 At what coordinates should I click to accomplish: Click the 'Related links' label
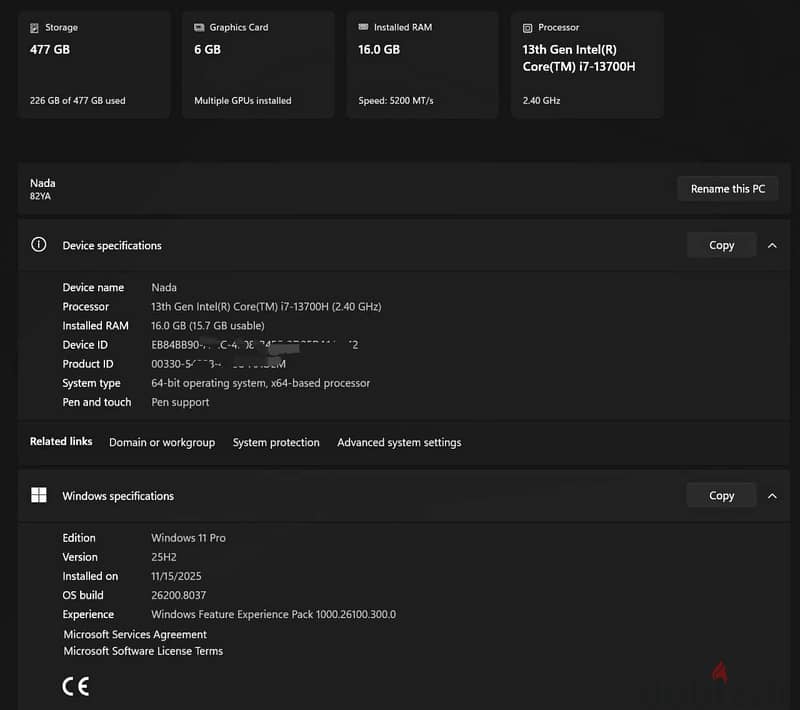coord(61,441)
